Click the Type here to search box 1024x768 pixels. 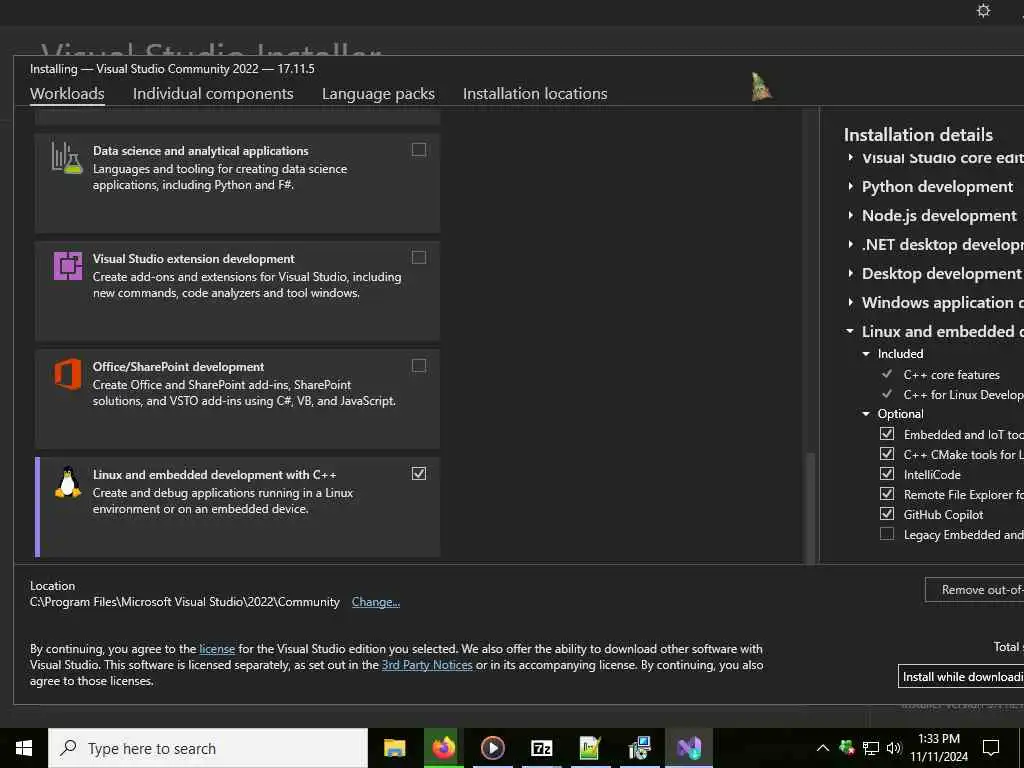[x=208, y=748]
